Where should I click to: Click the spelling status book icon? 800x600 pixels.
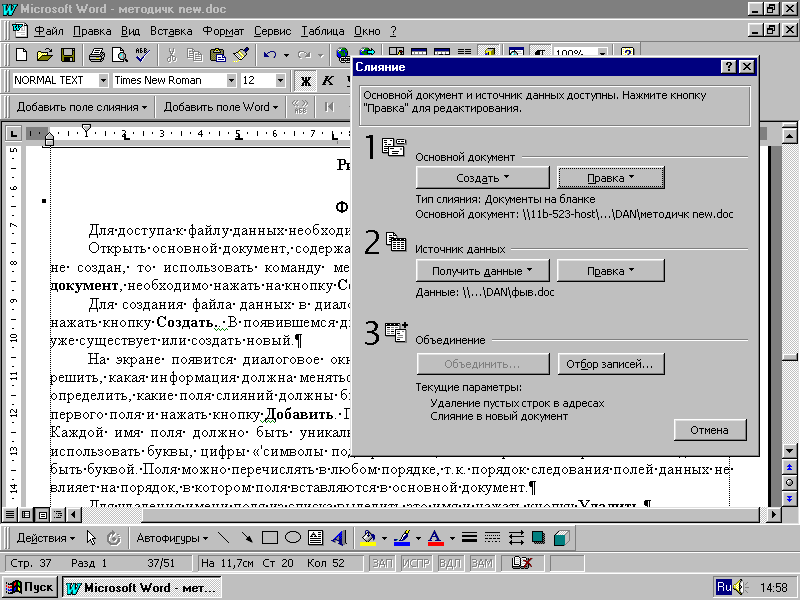click(521, 563)
